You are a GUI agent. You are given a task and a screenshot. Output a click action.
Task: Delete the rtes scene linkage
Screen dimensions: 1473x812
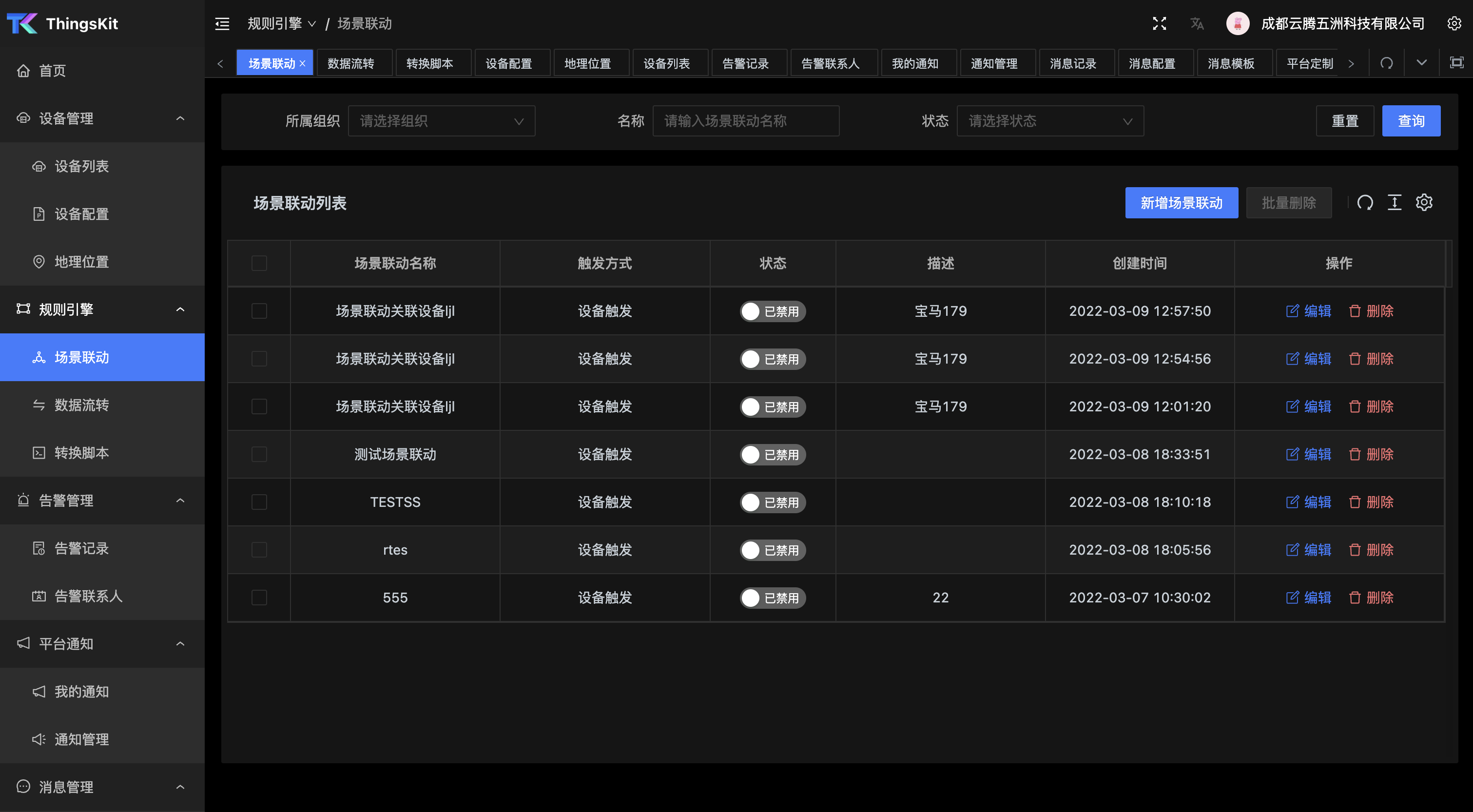point(1371,549)
